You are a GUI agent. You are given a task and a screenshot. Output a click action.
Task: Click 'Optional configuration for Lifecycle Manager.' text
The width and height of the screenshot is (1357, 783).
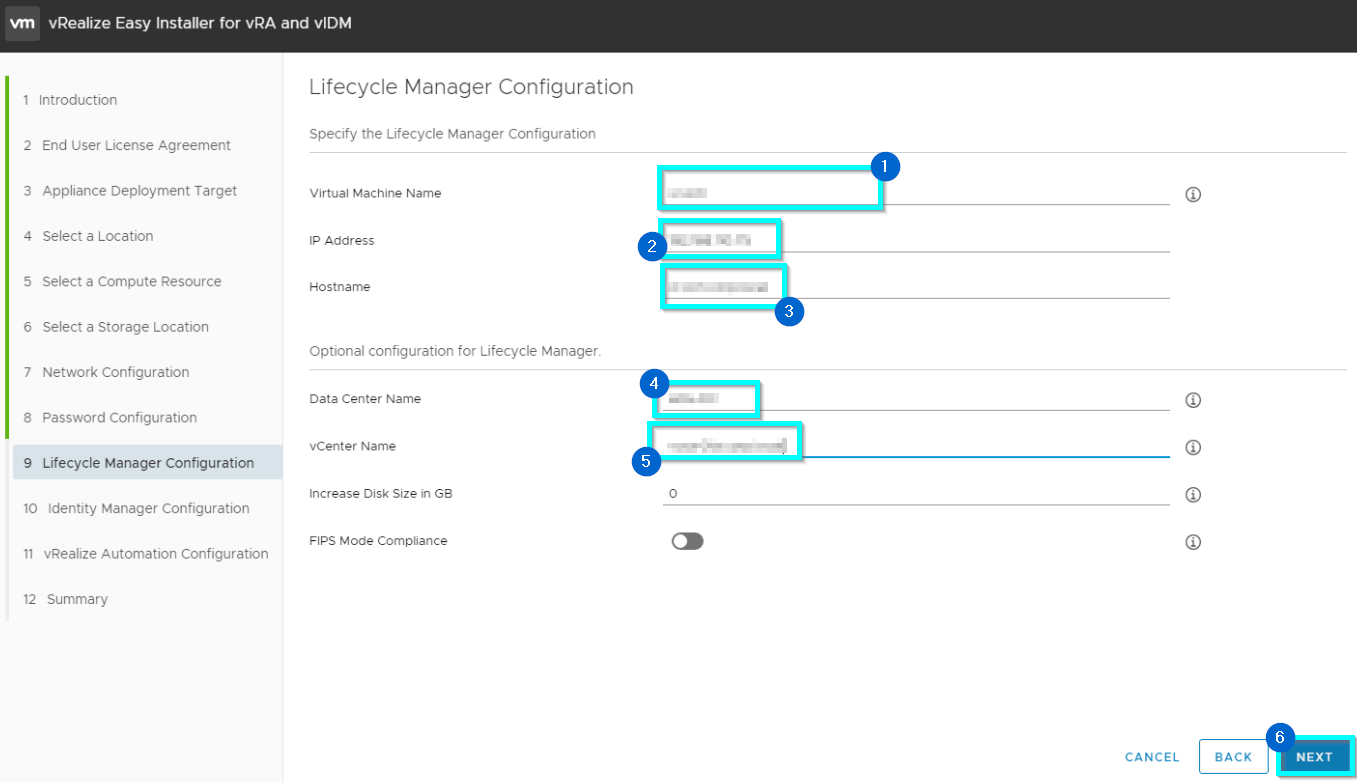[x=455, y=351]
